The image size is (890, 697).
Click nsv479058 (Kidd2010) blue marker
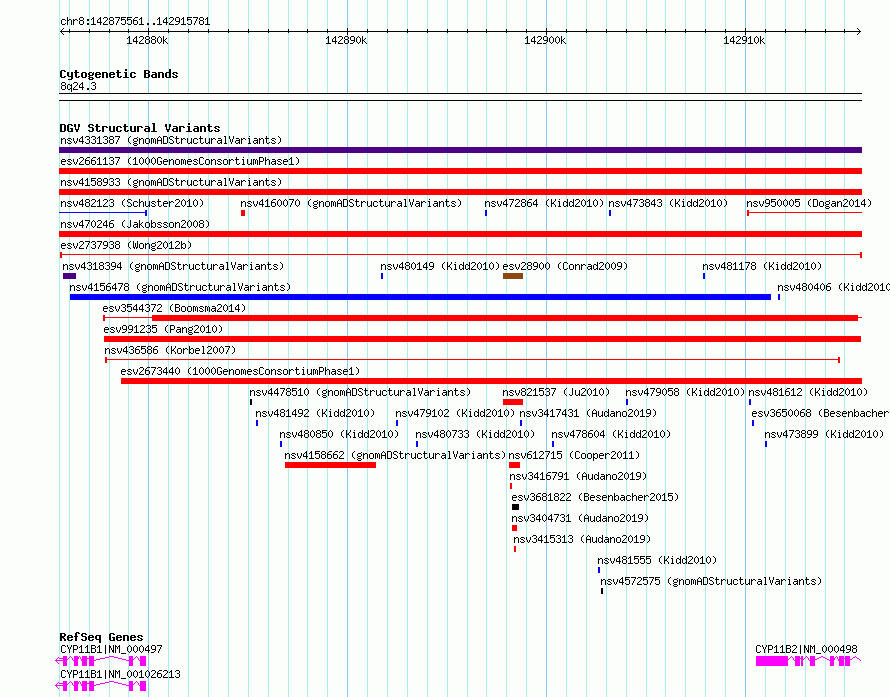(x=627, y=402)
